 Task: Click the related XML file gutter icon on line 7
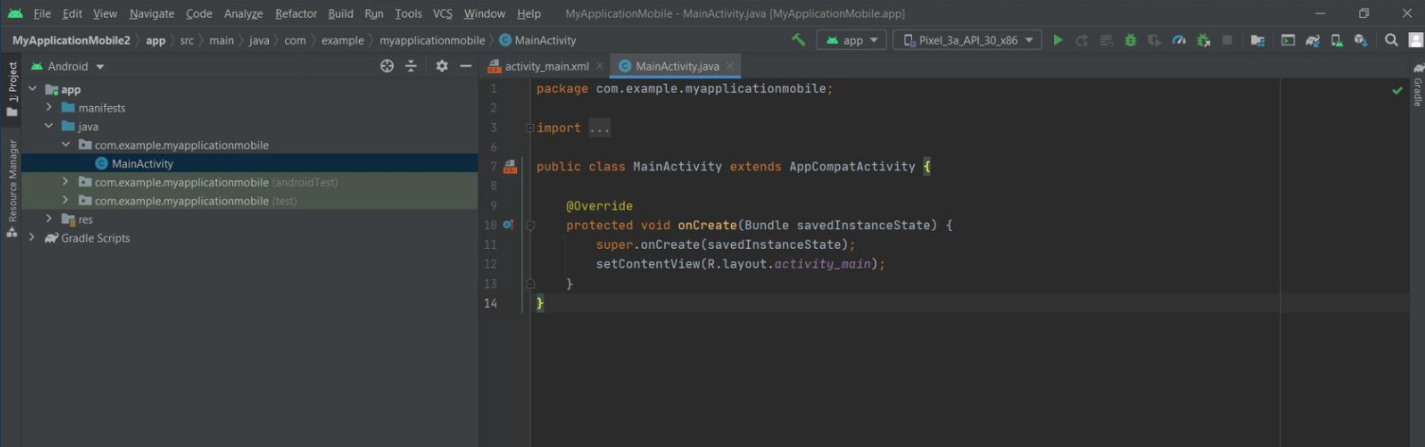pyautogui.click(x=510, y=166)
